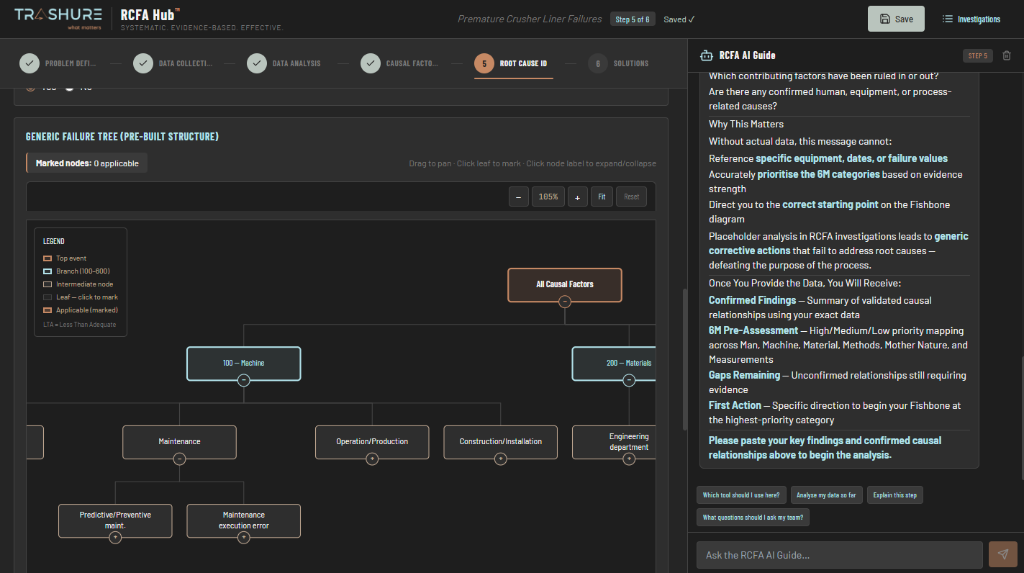This screenshot has width=1024, height=573.
Task: Collapse the All Causal Factors node
Action: pyautogui.click(x=565, y=302)
